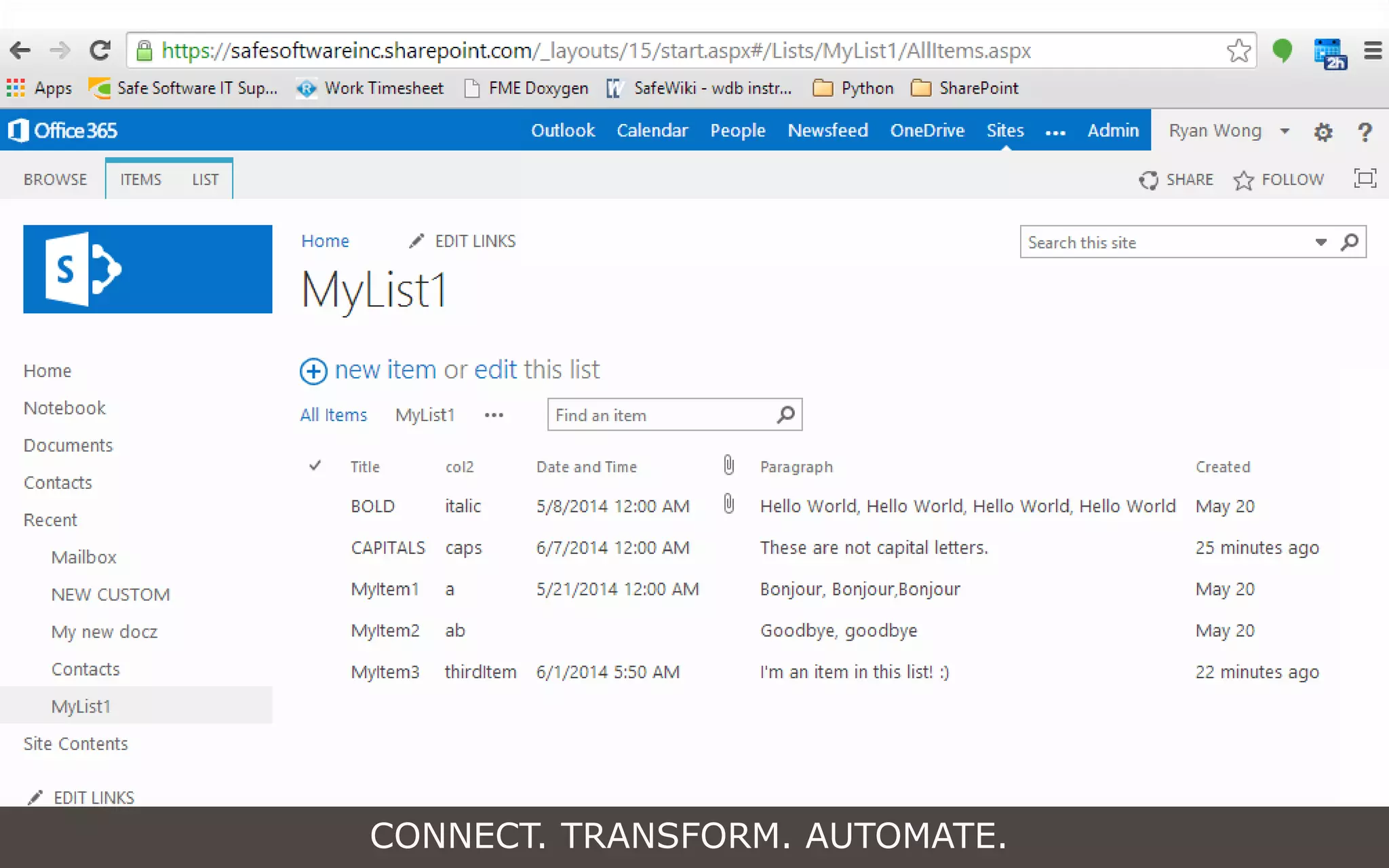The height and width of the screenshot is (868, 1389).
Task: Open the SharePoint bookmarks folder
Action: [964, 88]
